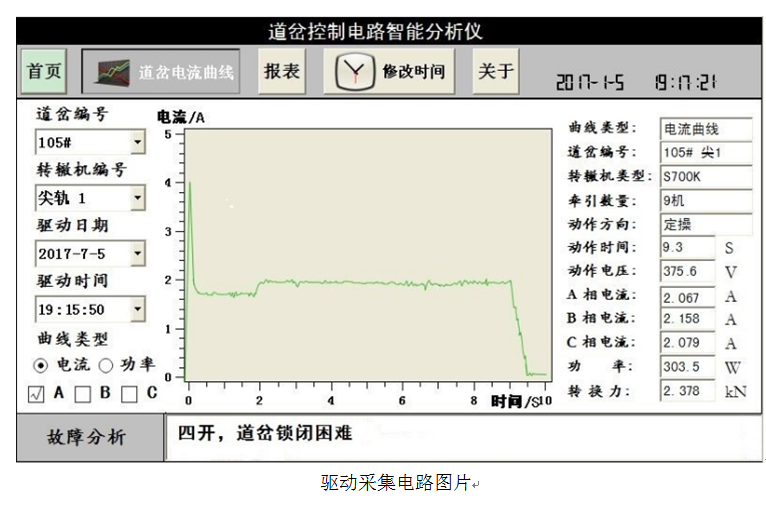Click the 曲线类型 field showing 电流曲线
The width and height of the screenshot is (766, 506).
(x=705, y=129)
